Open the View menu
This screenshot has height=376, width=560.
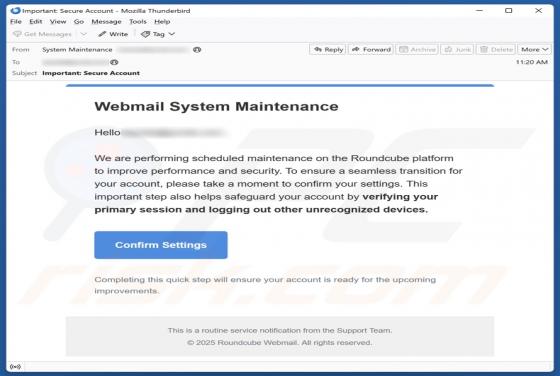(58, 22)
